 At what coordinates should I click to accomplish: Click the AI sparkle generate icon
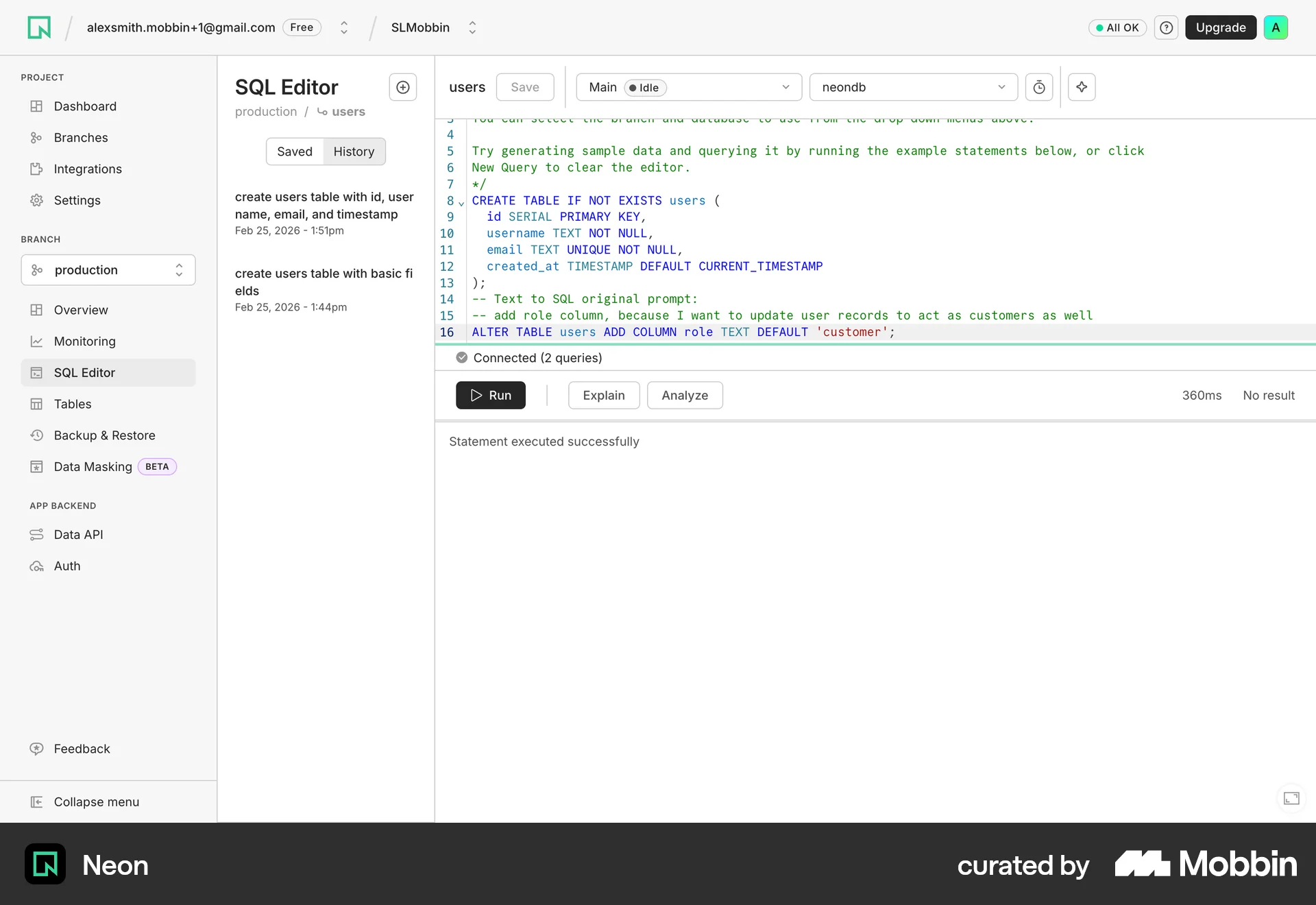[x=1082, y=87]
